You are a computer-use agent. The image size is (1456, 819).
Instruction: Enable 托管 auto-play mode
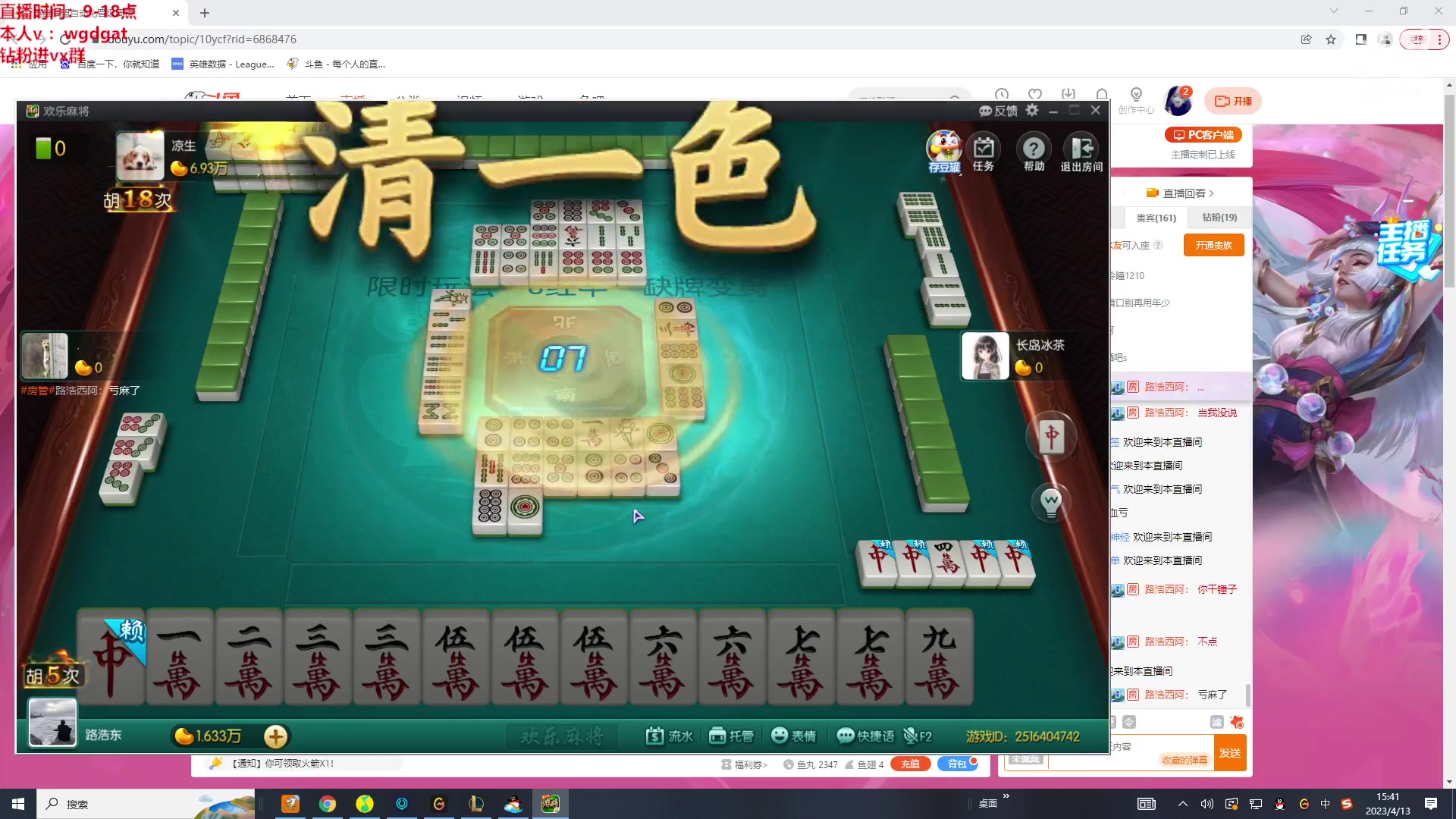pyautogui.click(x=730, y=736)
